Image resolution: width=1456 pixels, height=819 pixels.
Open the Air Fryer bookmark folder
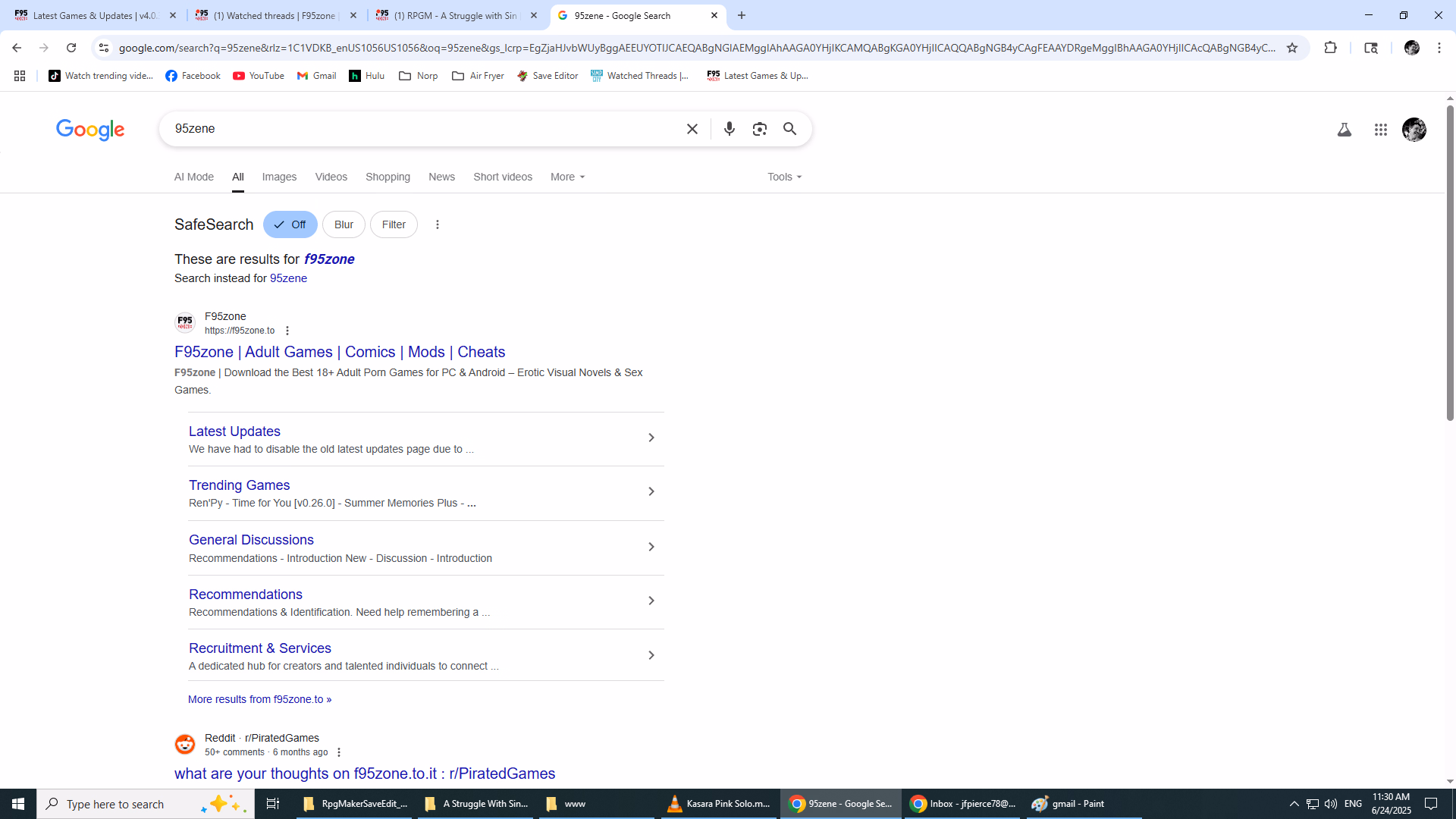pos(478,76)
